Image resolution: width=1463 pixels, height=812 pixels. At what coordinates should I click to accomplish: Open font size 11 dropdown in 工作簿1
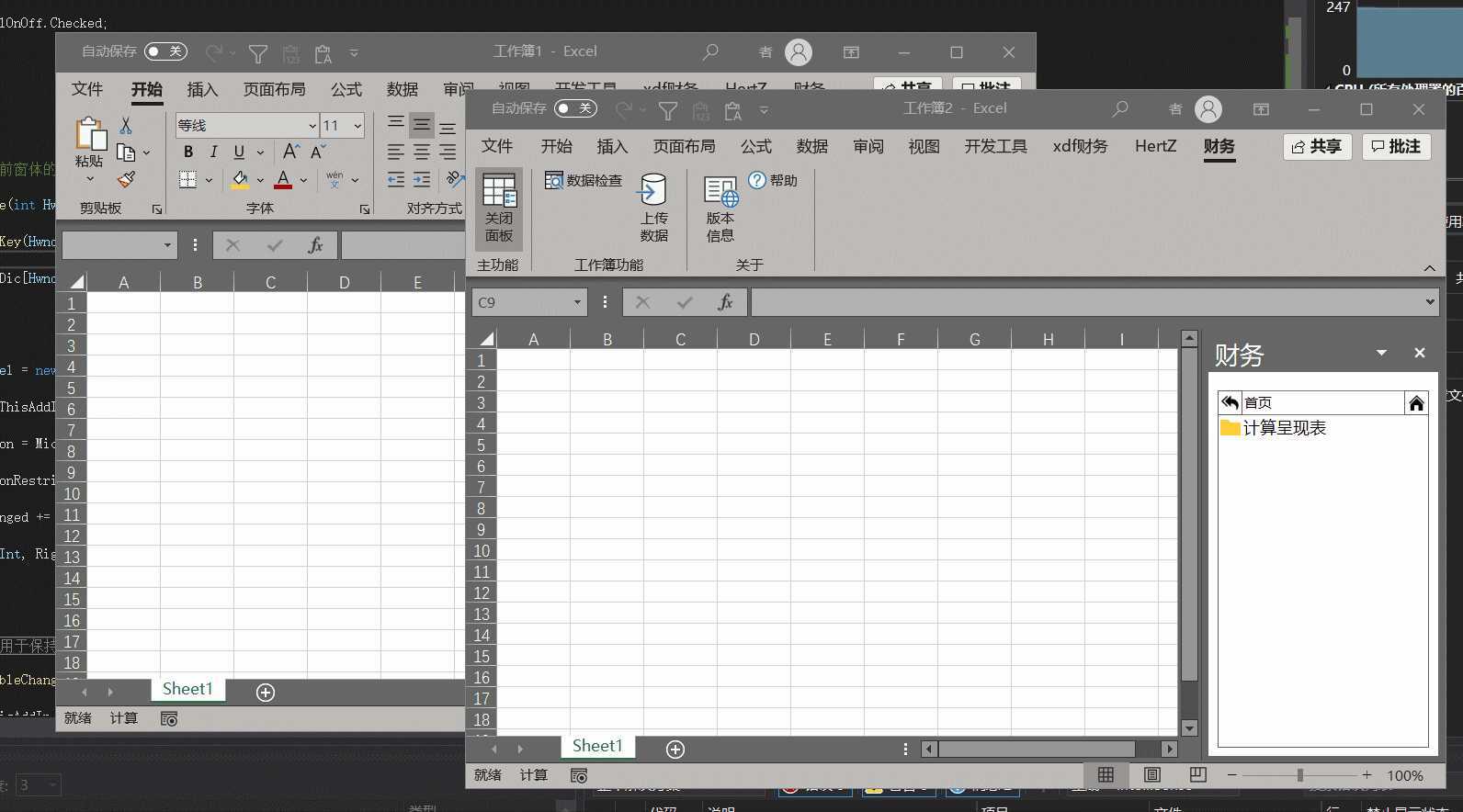point(357,126)
